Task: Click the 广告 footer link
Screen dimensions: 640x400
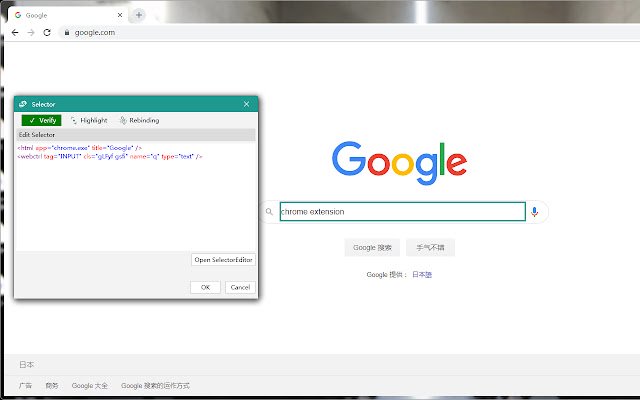Action: 25,385
